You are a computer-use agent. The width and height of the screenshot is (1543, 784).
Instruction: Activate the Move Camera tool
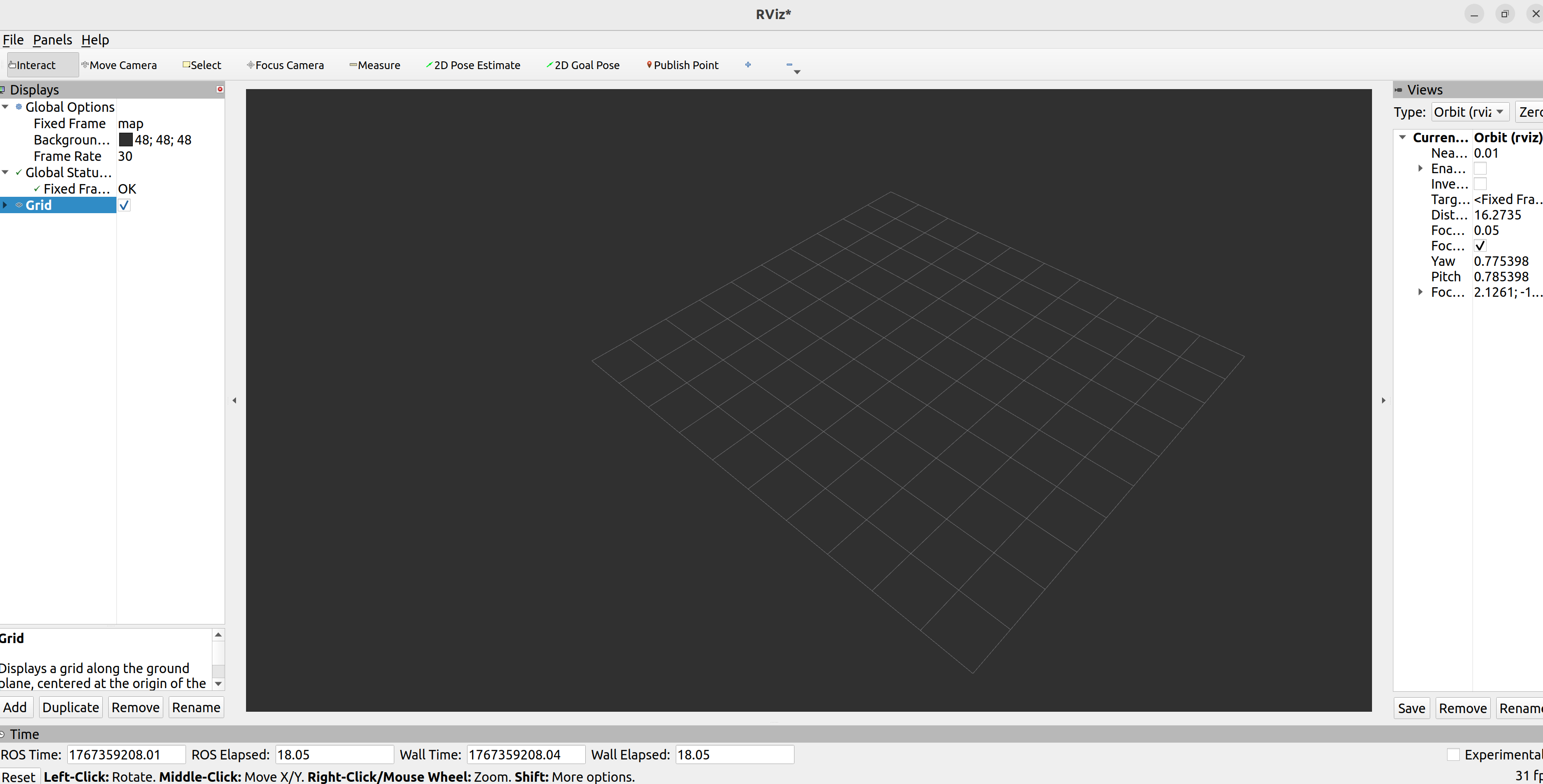point(120,65)
